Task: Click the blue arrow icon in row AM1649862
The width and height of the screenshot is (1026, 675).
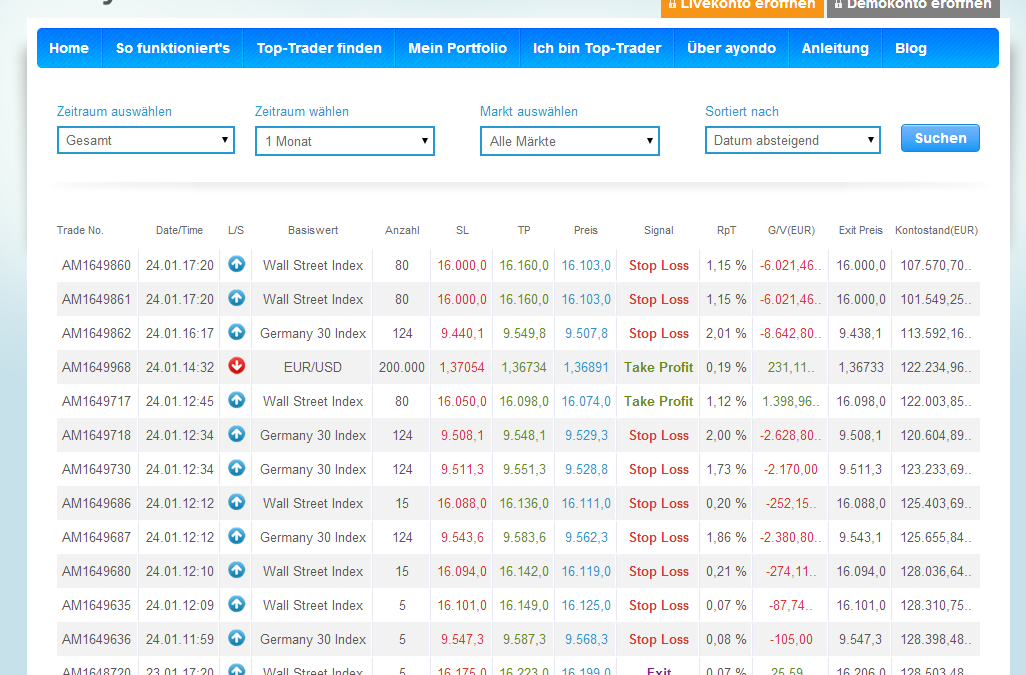Action: click(236, 332)
